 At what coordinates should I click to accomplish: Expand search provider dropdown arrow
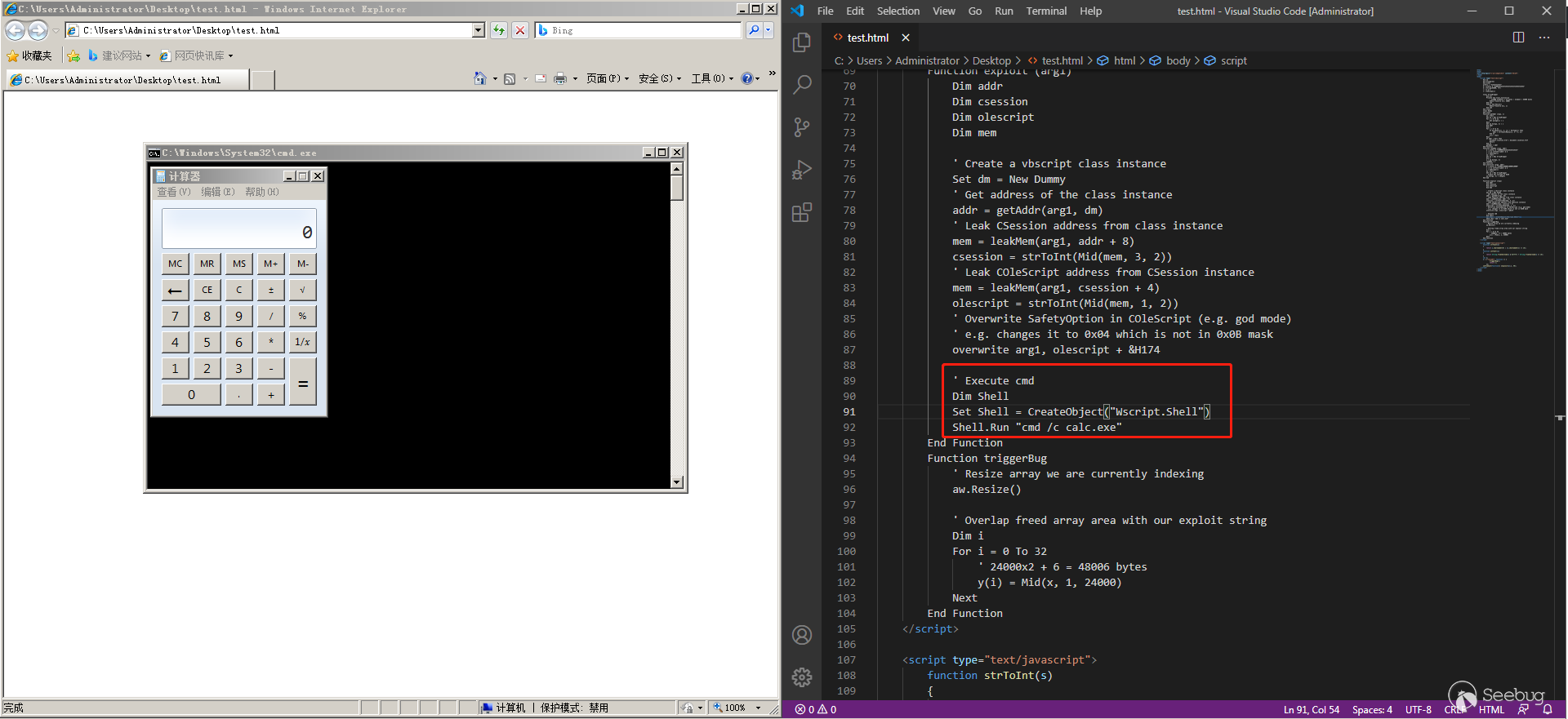pos(768,30)
